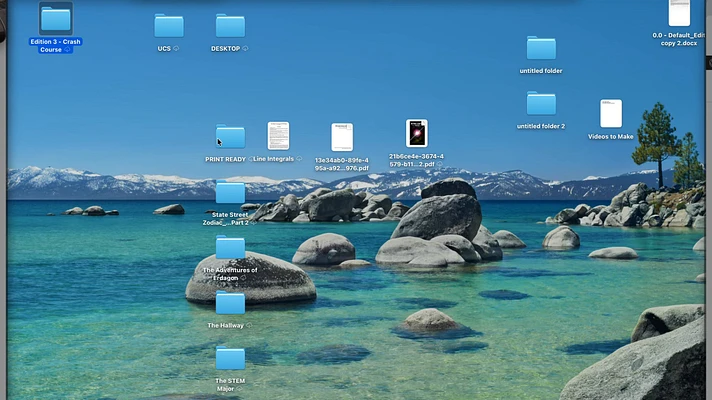Click the PRINT READY folder icon
712x400 pixels.
coord(230,137)
